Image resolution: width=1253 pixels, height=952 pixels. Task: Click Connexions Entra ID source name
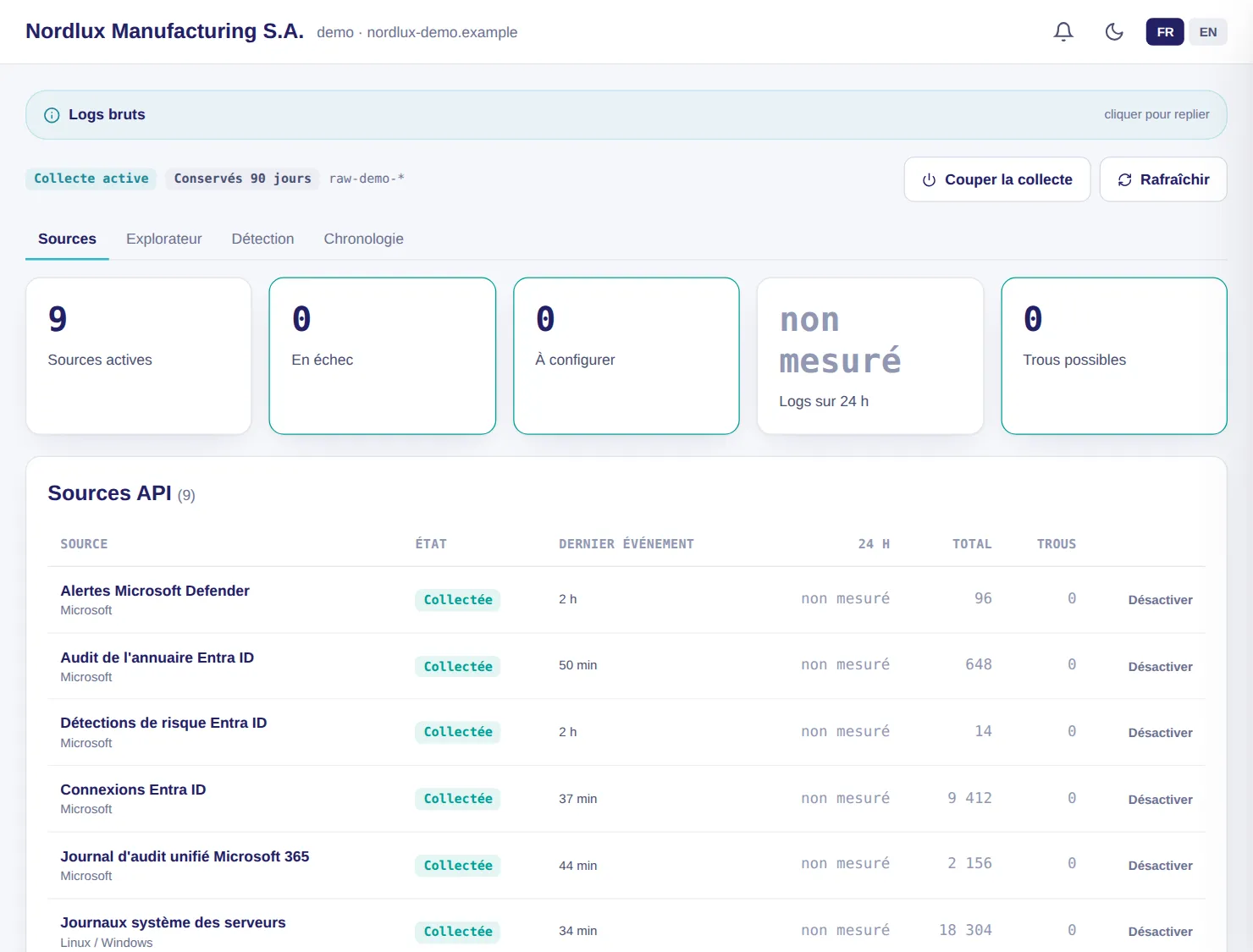133,790
